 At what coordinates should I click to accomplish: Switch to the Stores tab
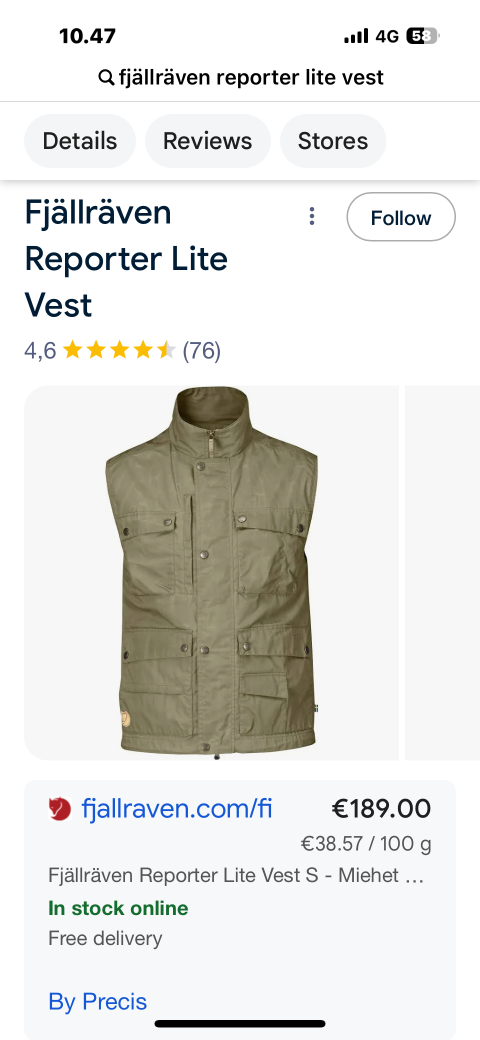(x=333, y=141)
